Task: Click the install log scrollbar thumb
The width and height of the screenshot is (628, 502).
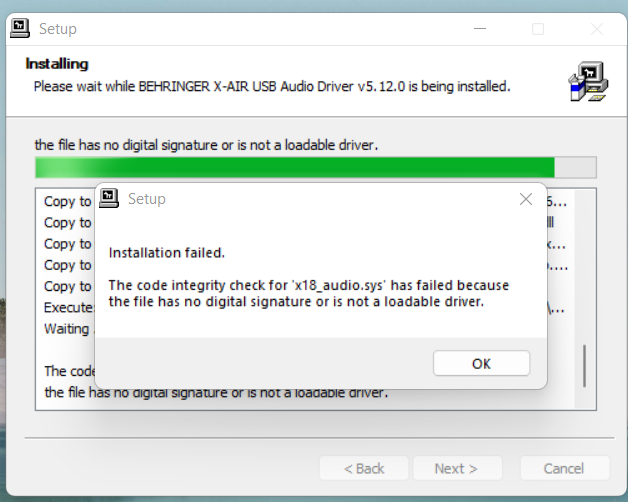Action: pos(584,366)
